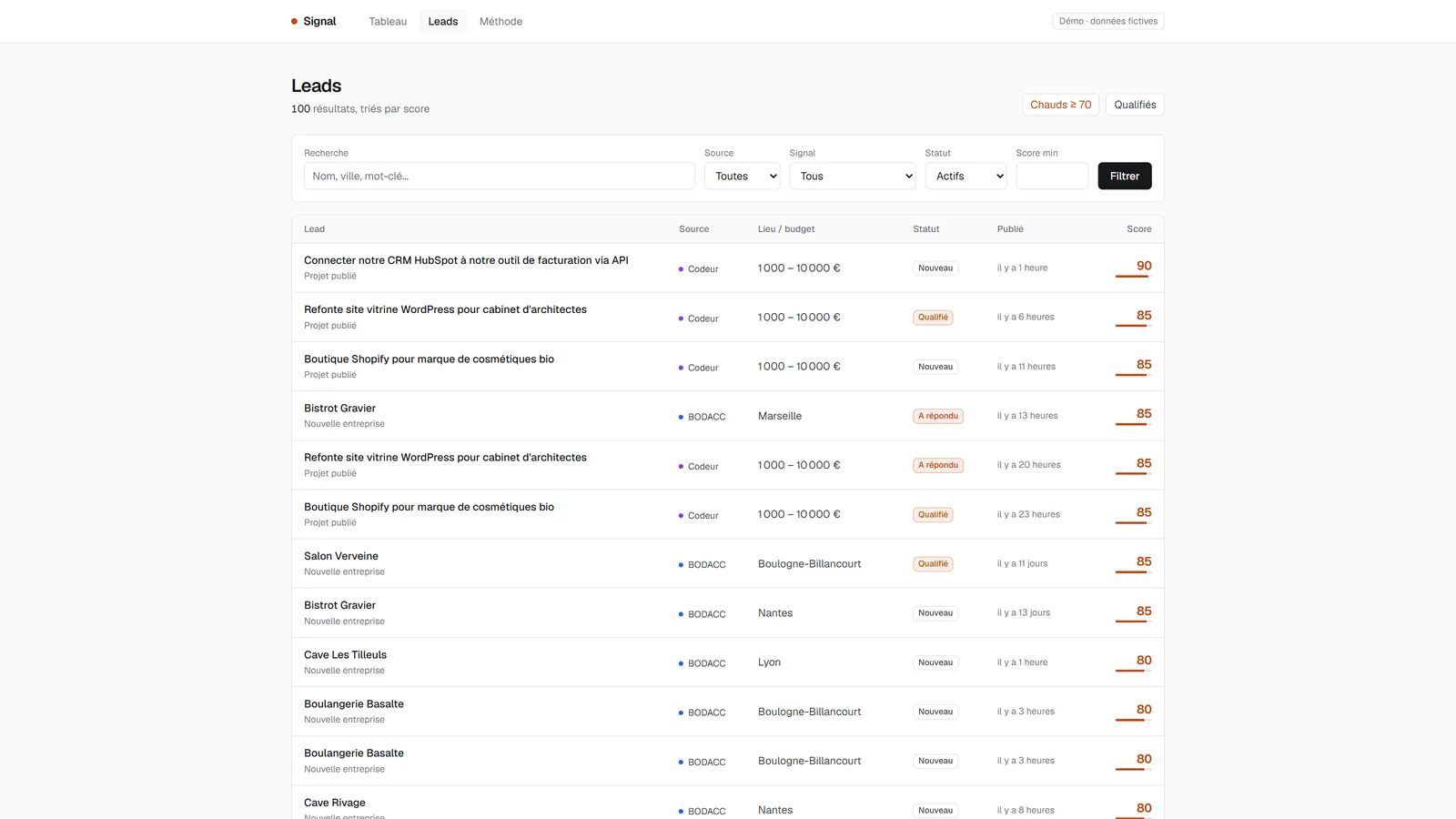Open the Statut dropdown showing Actifs
The height and width of the screenshot is (819, 1456).
(x=966, y=176)
